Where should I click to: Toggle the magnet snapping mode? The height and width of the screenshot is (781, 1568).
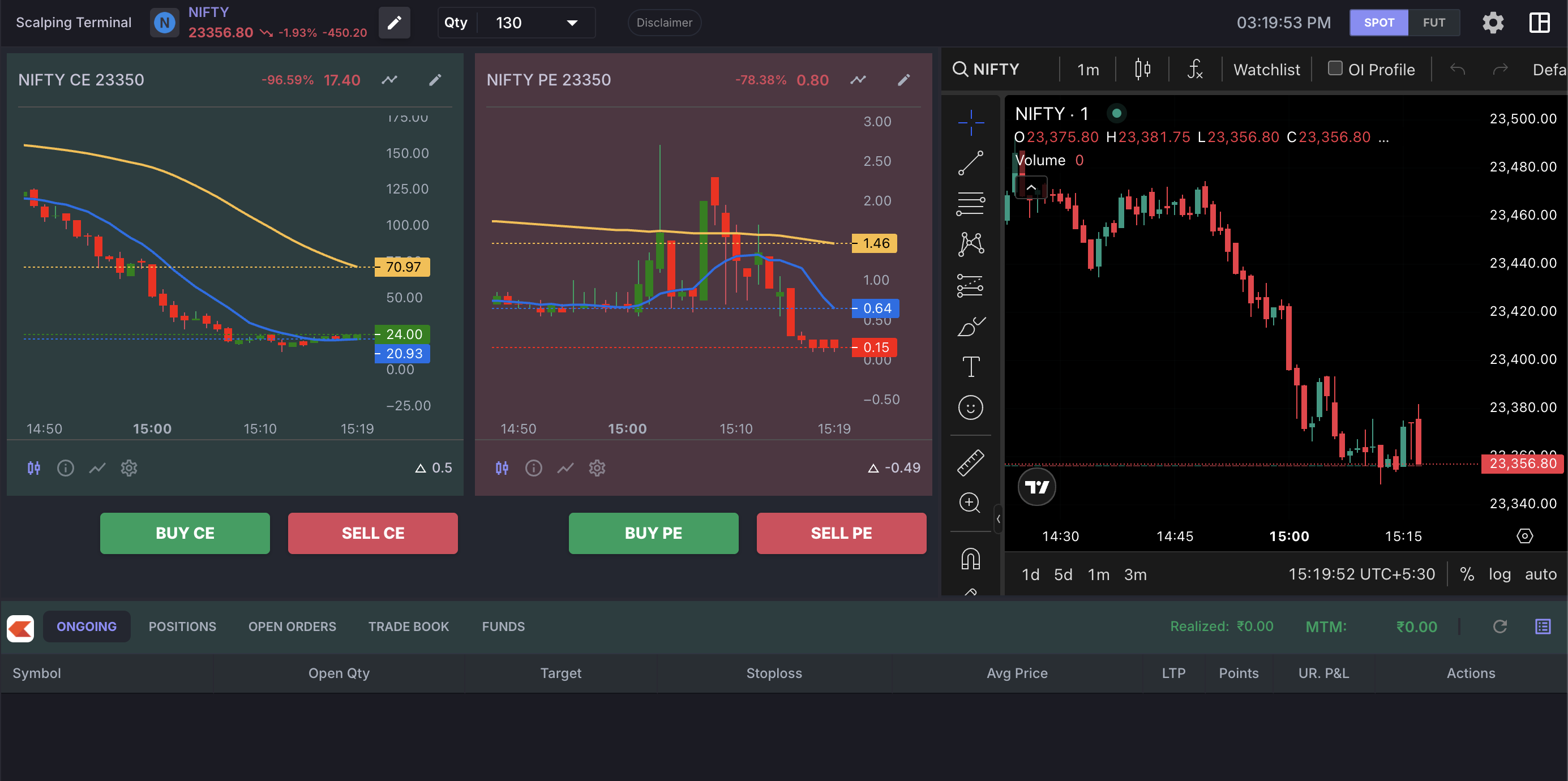coord(971,559)
